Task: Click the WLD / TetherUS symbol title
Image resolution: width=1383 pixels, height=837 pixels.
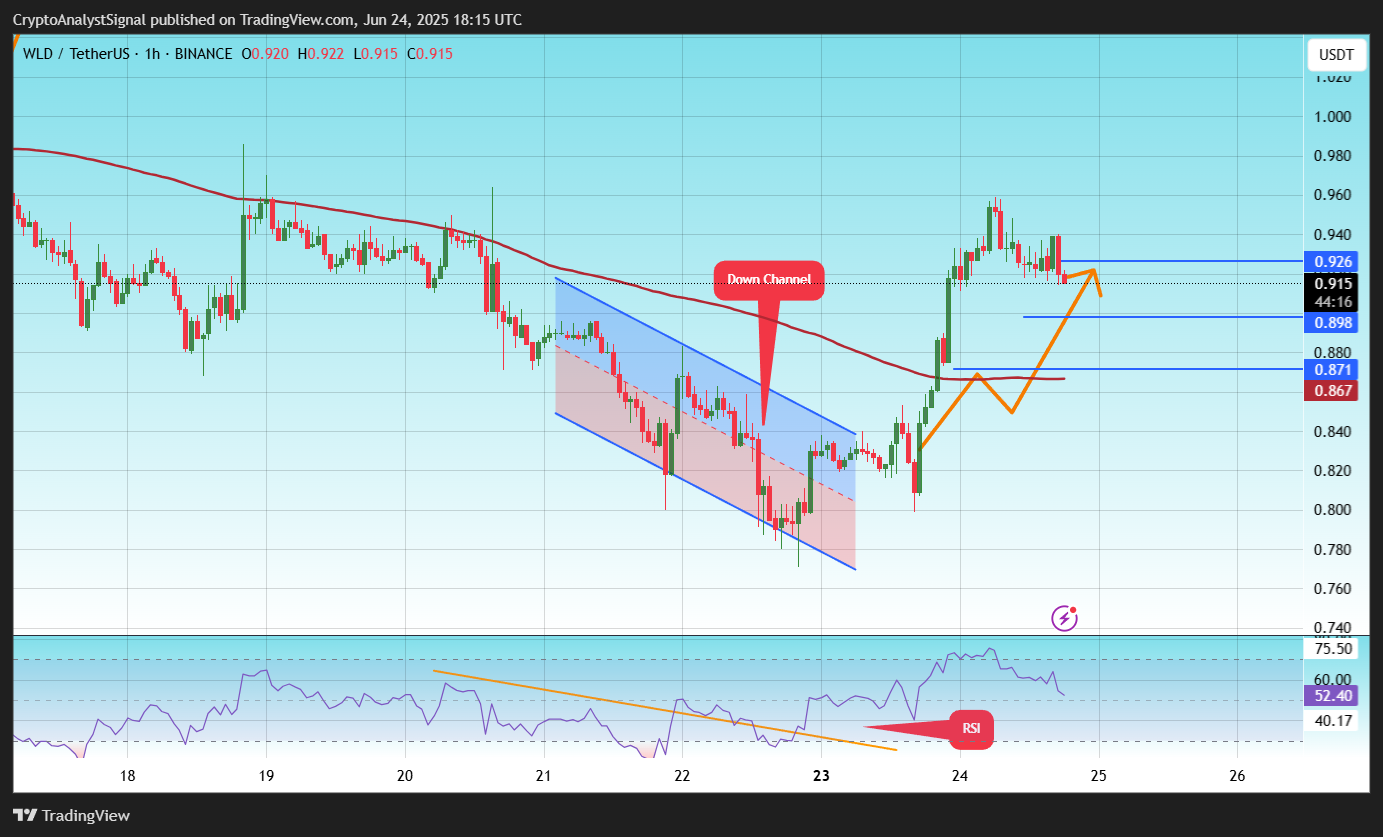Action: (x=77, y=54)
